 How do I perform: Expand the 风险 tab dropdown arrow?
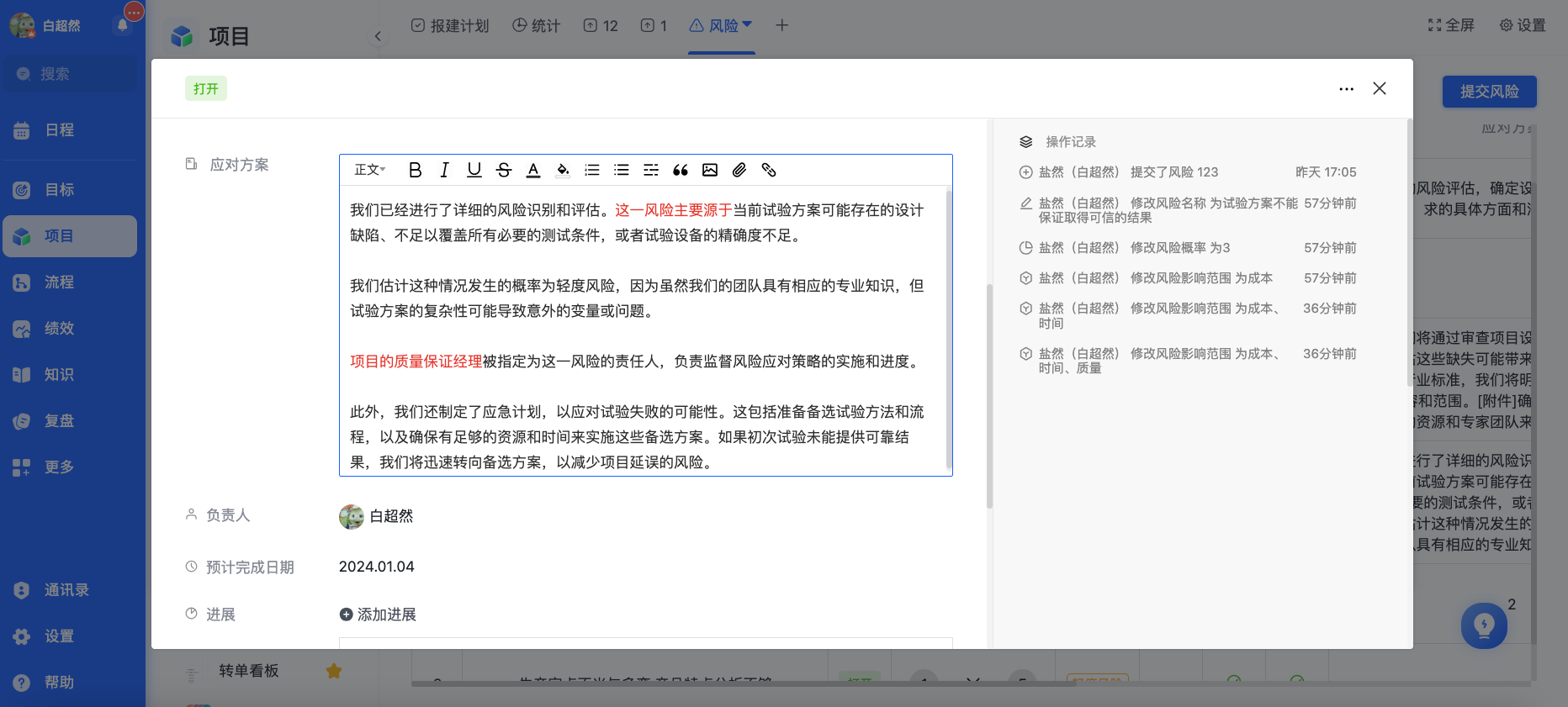747,24
